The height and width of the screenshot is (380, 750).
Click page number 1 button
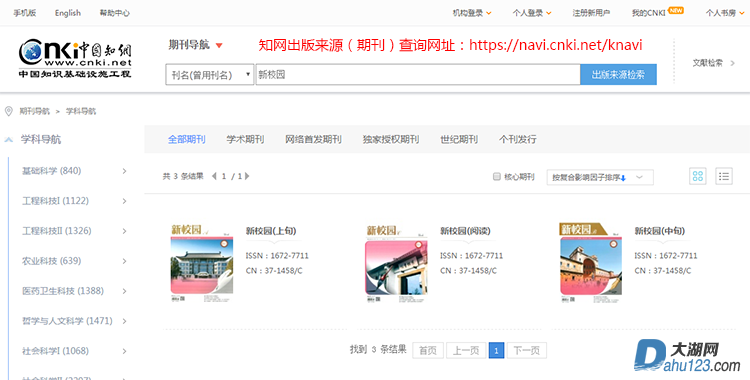[496, 351]
